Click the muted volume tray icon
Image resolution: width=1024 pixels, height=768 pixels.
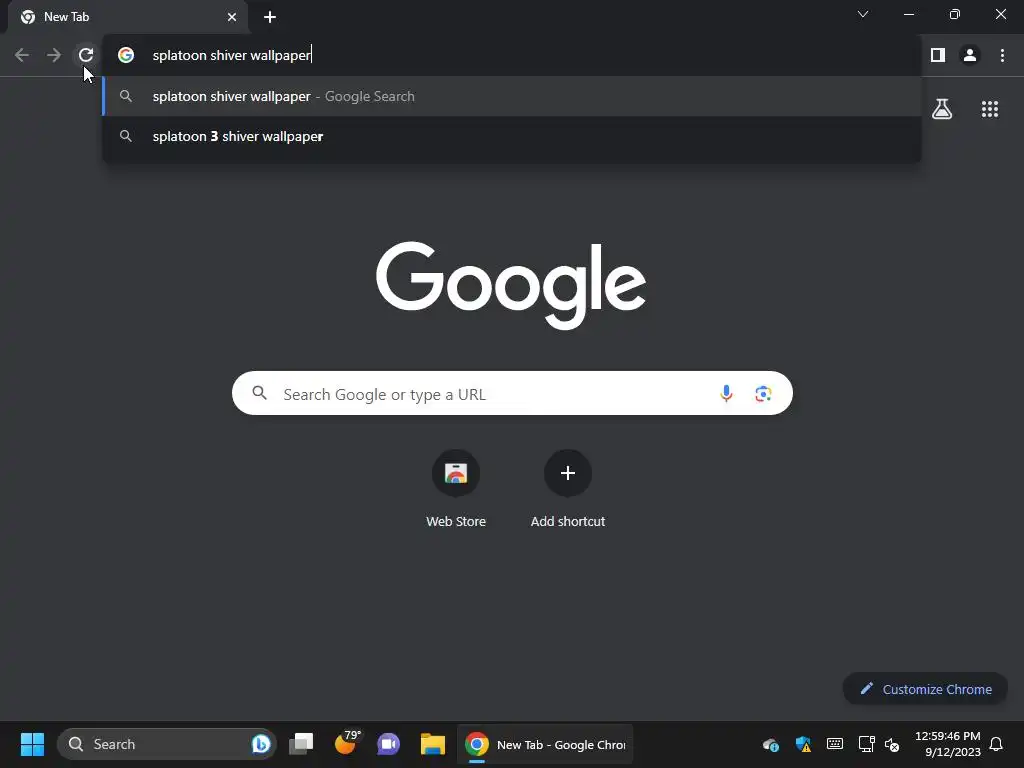[x=891, y=744]
